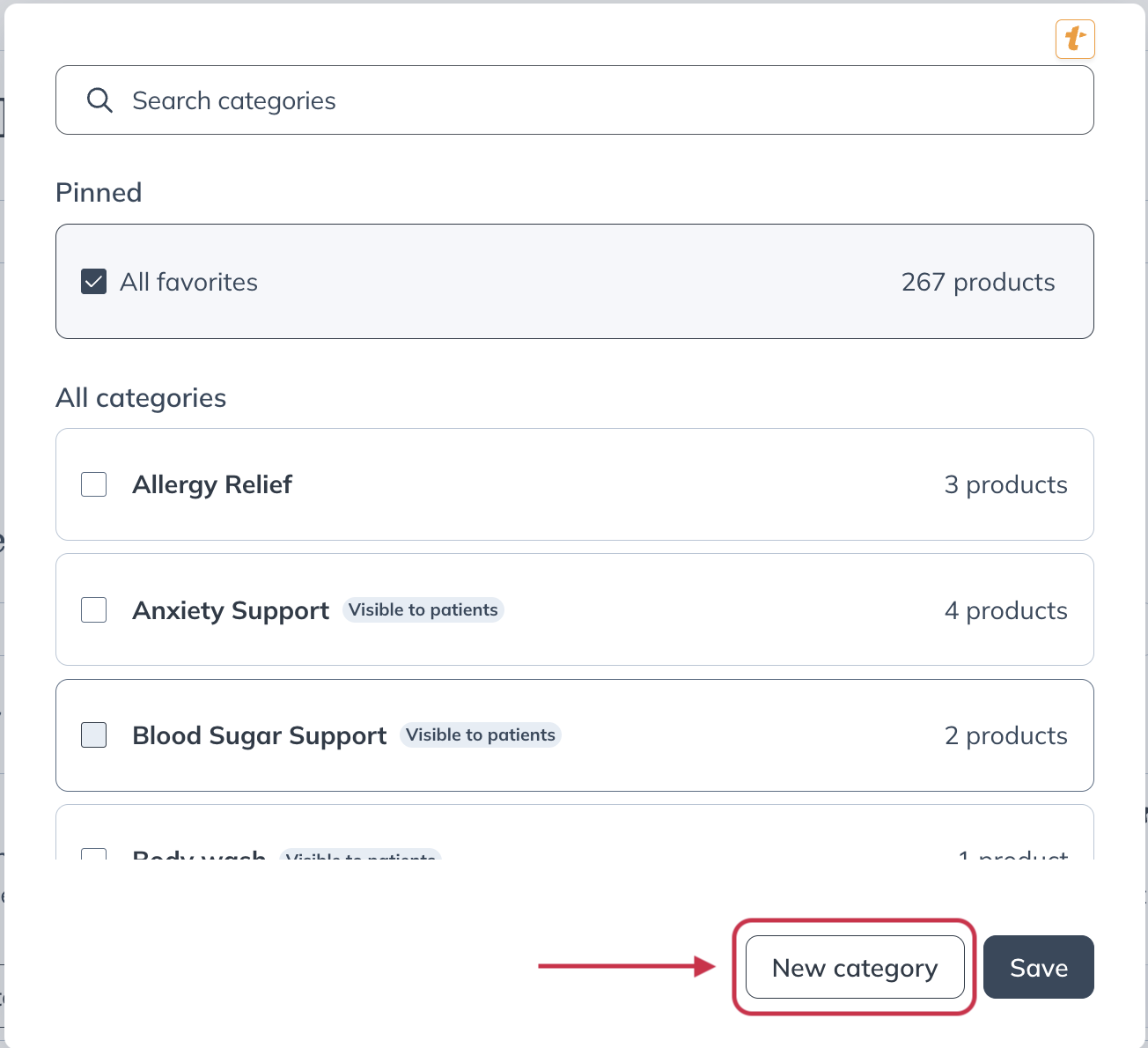Click the All favorites label text

click(x=188, y=282)
